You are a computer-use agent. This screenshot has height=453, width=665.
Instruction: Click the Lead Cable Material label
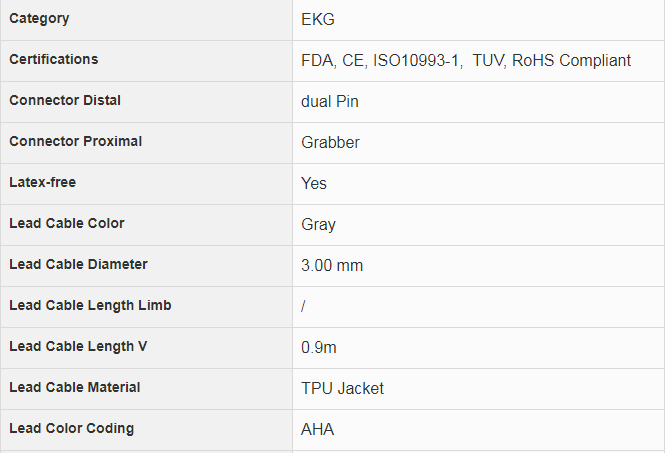coord(75,388)
